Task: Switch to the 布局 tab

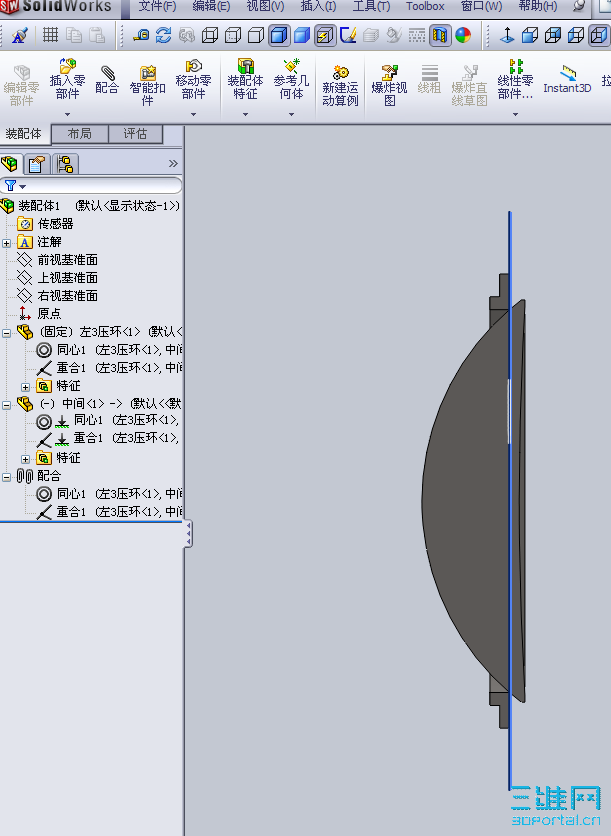Action: [80, 134]
